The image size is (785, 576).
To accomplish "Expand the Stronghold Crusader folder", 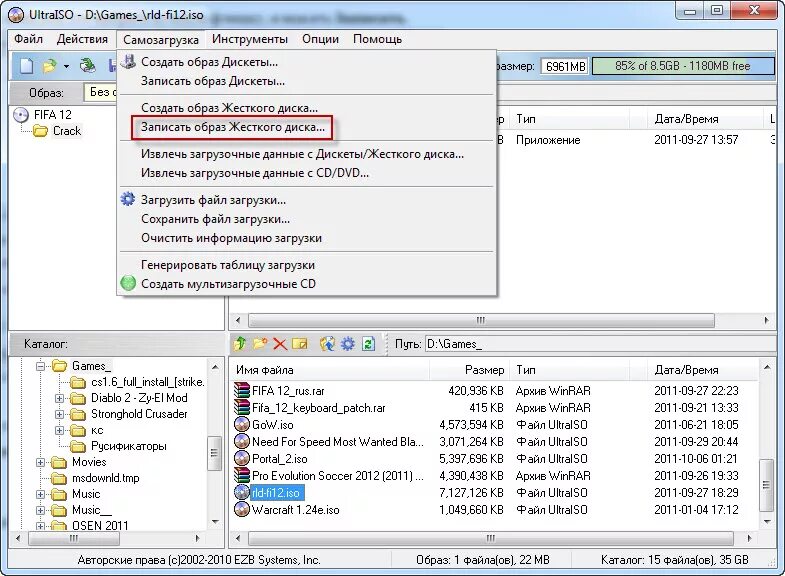I will (x=60, y=414).
